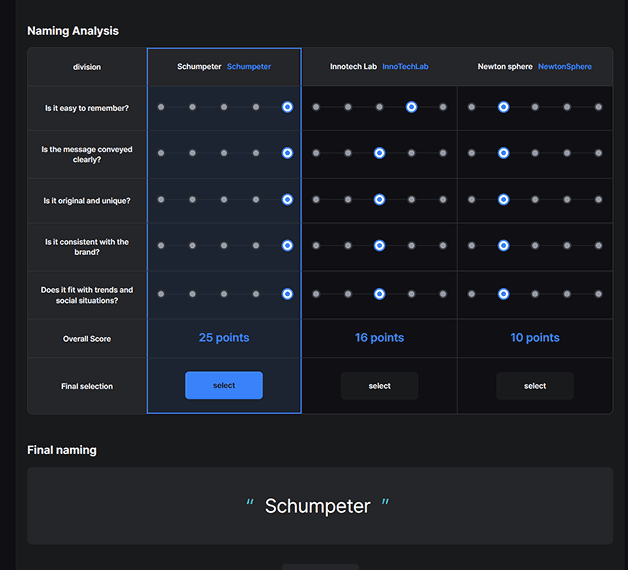The width and height of the screenshot is (628, 570).
Task: Open the InnoTechLab link in header
Action: click(405, 66)
